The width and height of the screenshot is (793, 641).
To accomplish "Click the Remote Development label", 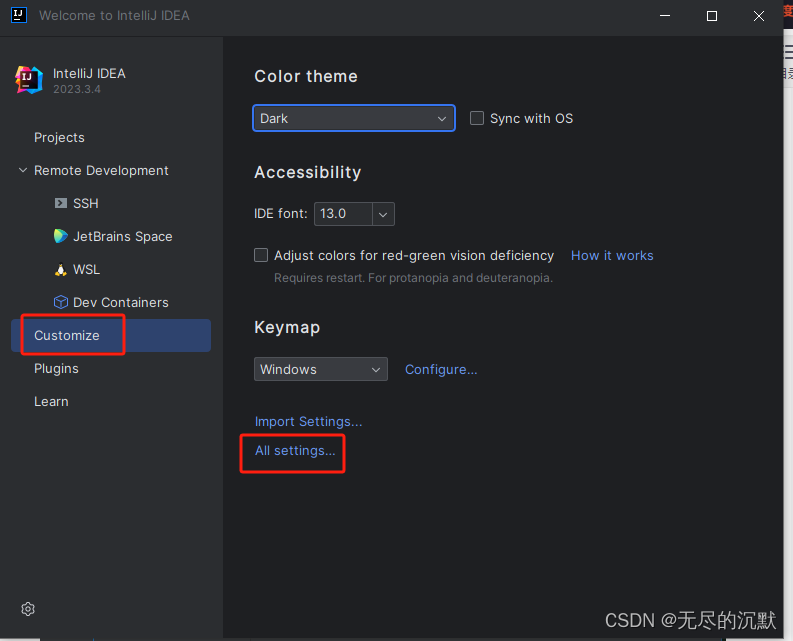I will point(101,170).
